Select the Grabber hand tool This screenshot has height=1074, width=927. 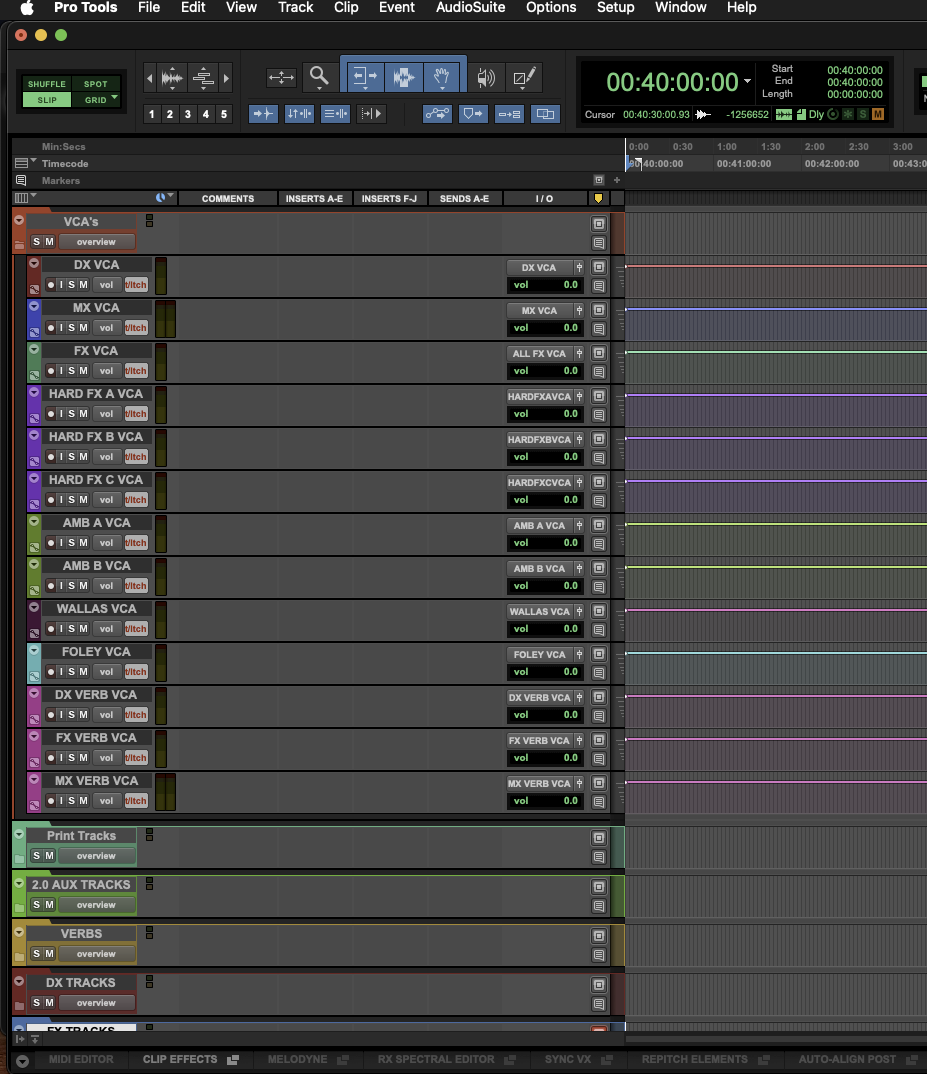(x=441, y=76)
